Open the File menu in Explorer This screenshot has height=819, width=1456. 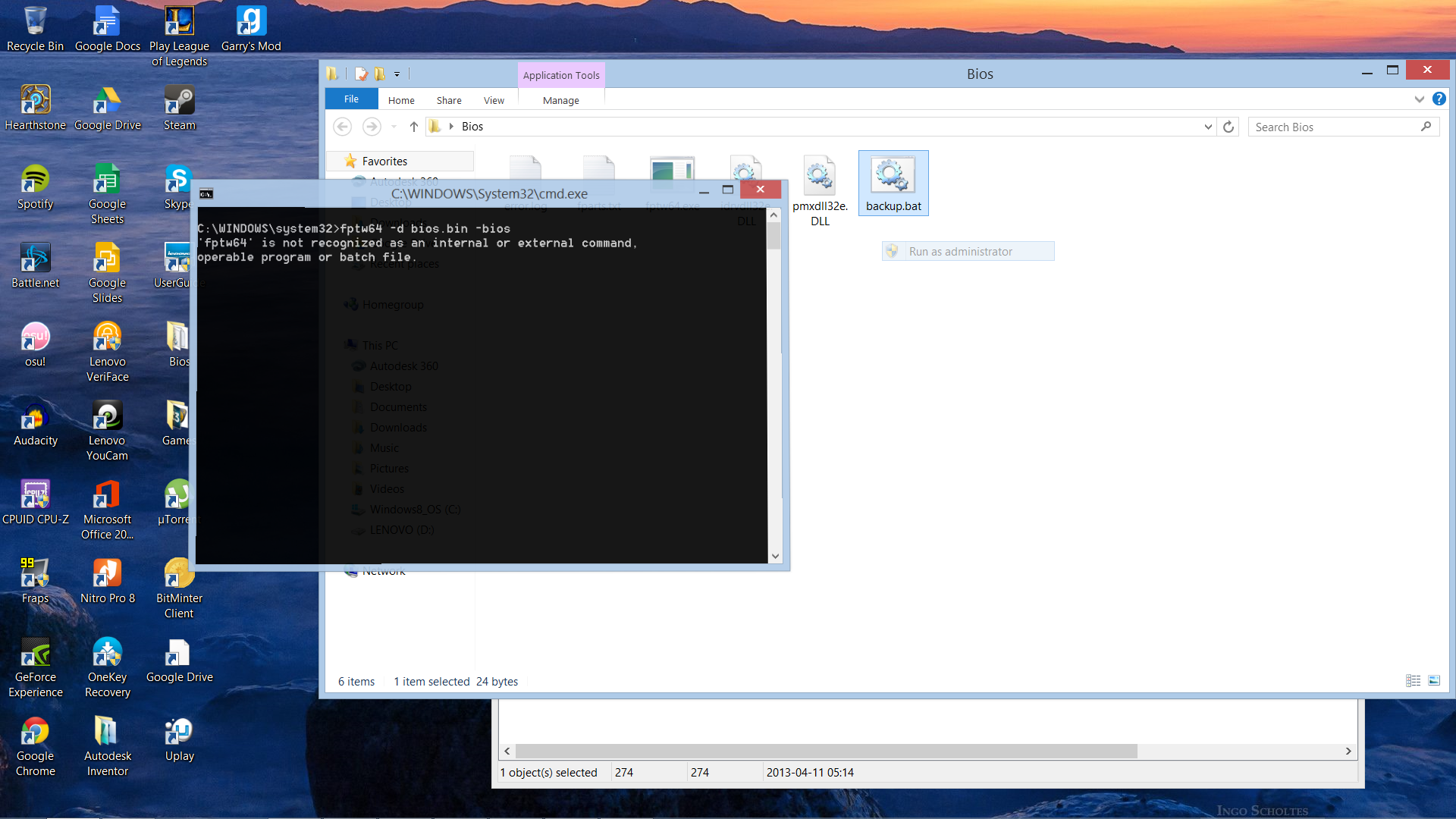tap(351, 99)
